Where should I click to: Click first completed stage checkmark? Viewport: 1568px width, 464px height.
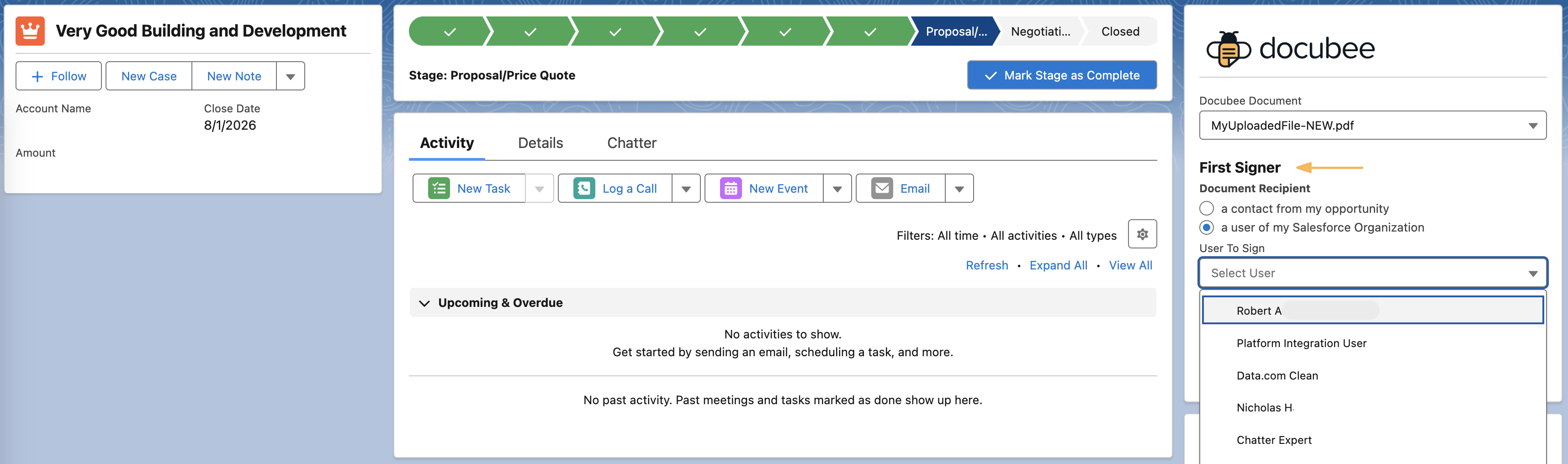[x=450, y=32]
